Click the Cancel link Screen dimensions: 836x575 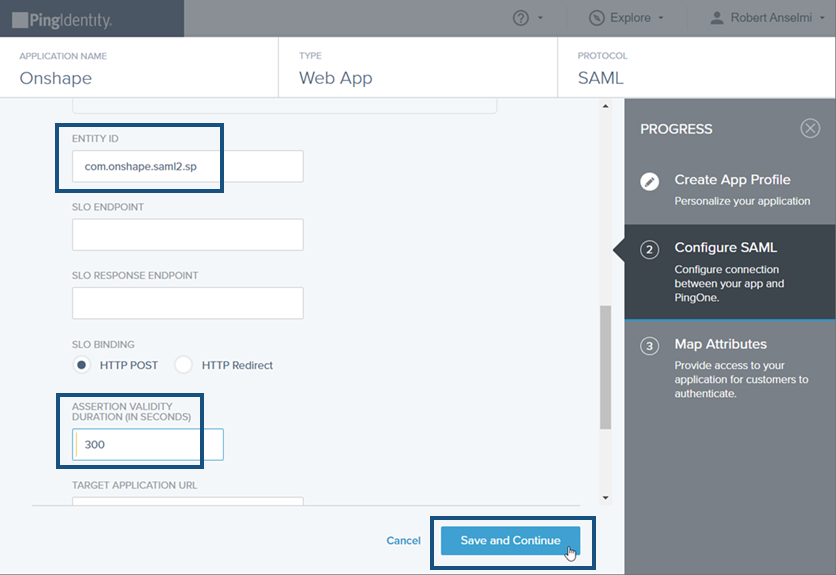click(x=403, y=541)
